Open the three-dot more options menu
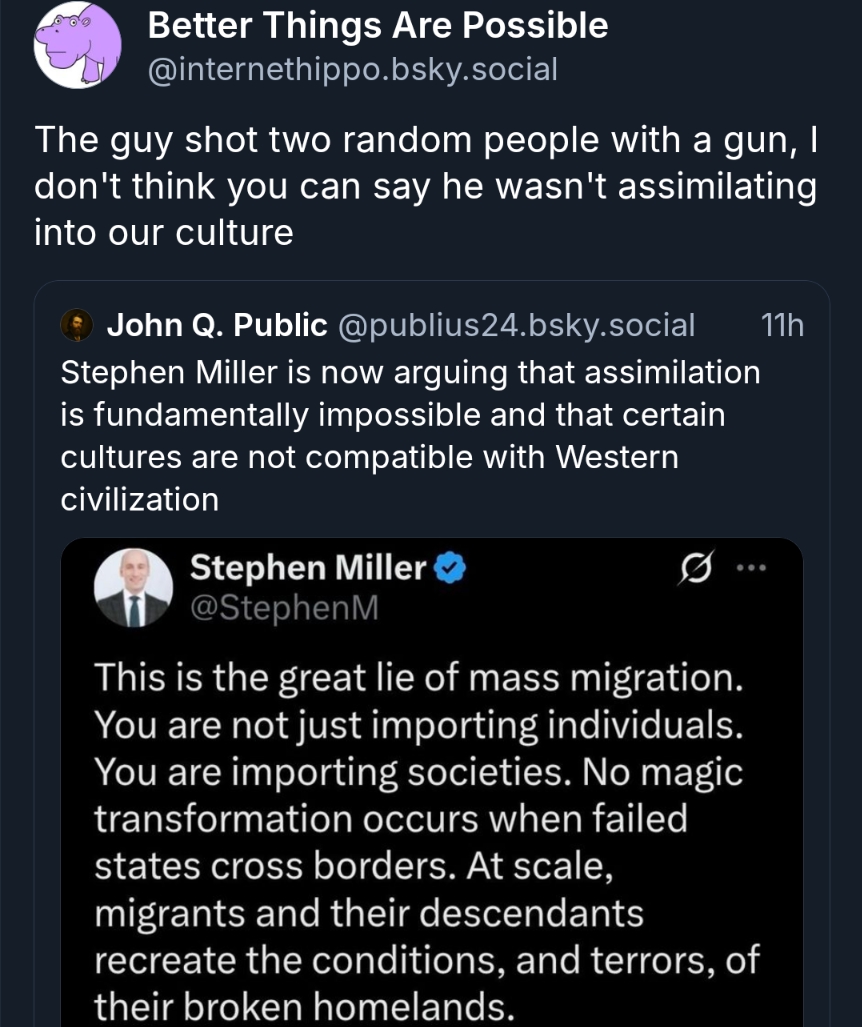Viewport: 862px width, 1027px height. (750, 569)
